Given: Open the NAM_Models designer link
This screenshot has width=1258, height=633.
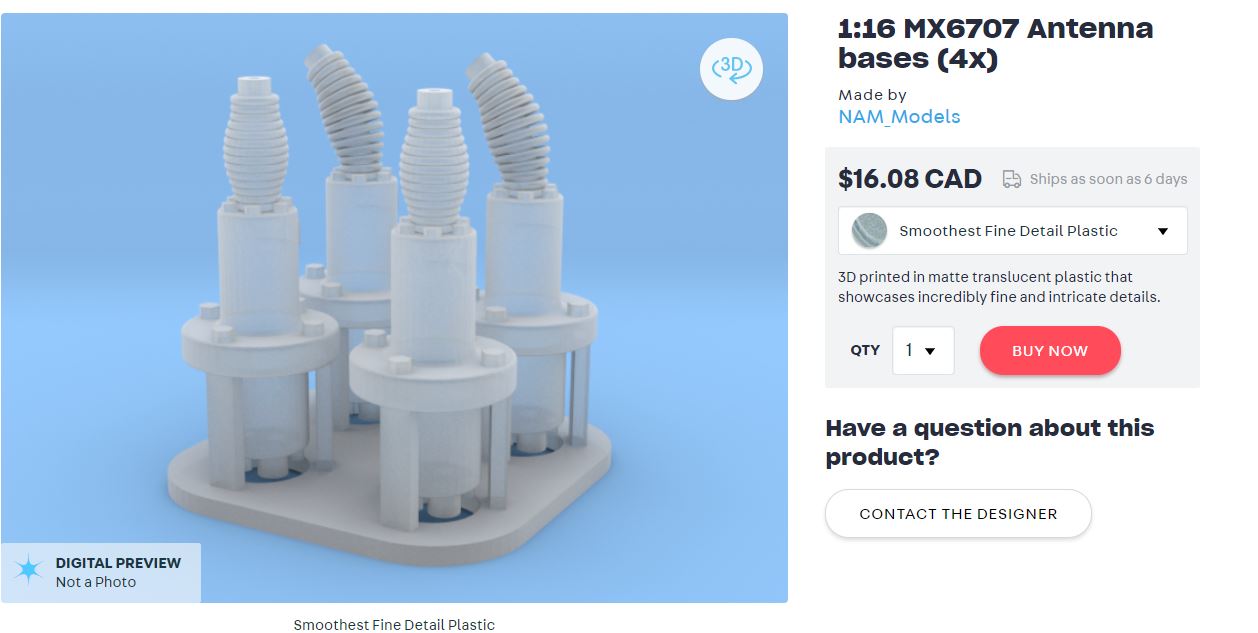Looking at the screenshot, I should click(x=899, y=117).
